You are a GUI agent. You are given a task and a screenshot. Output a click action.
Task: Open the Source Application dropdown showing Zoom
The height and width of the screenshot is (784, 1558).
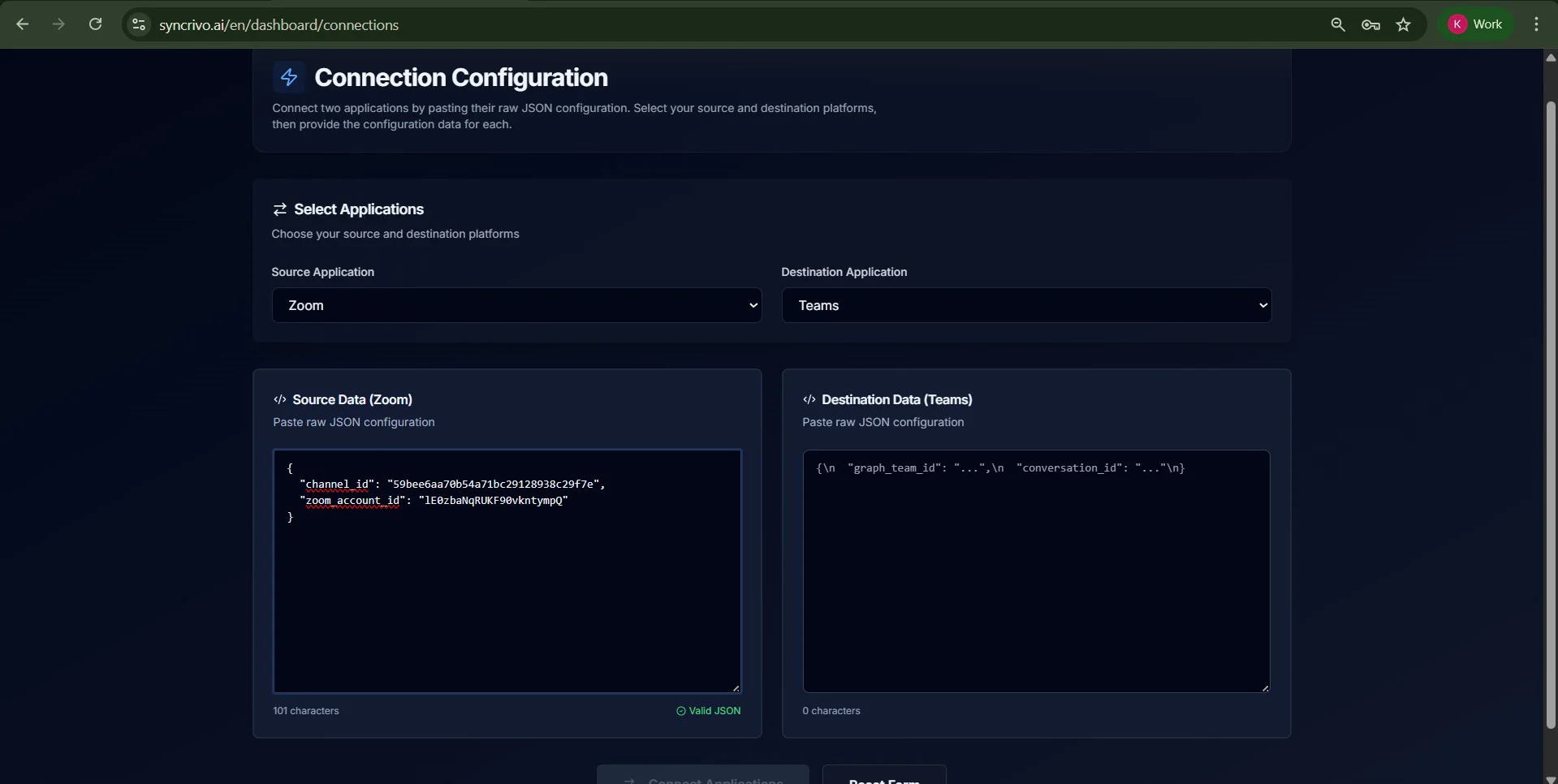[516, 305]
